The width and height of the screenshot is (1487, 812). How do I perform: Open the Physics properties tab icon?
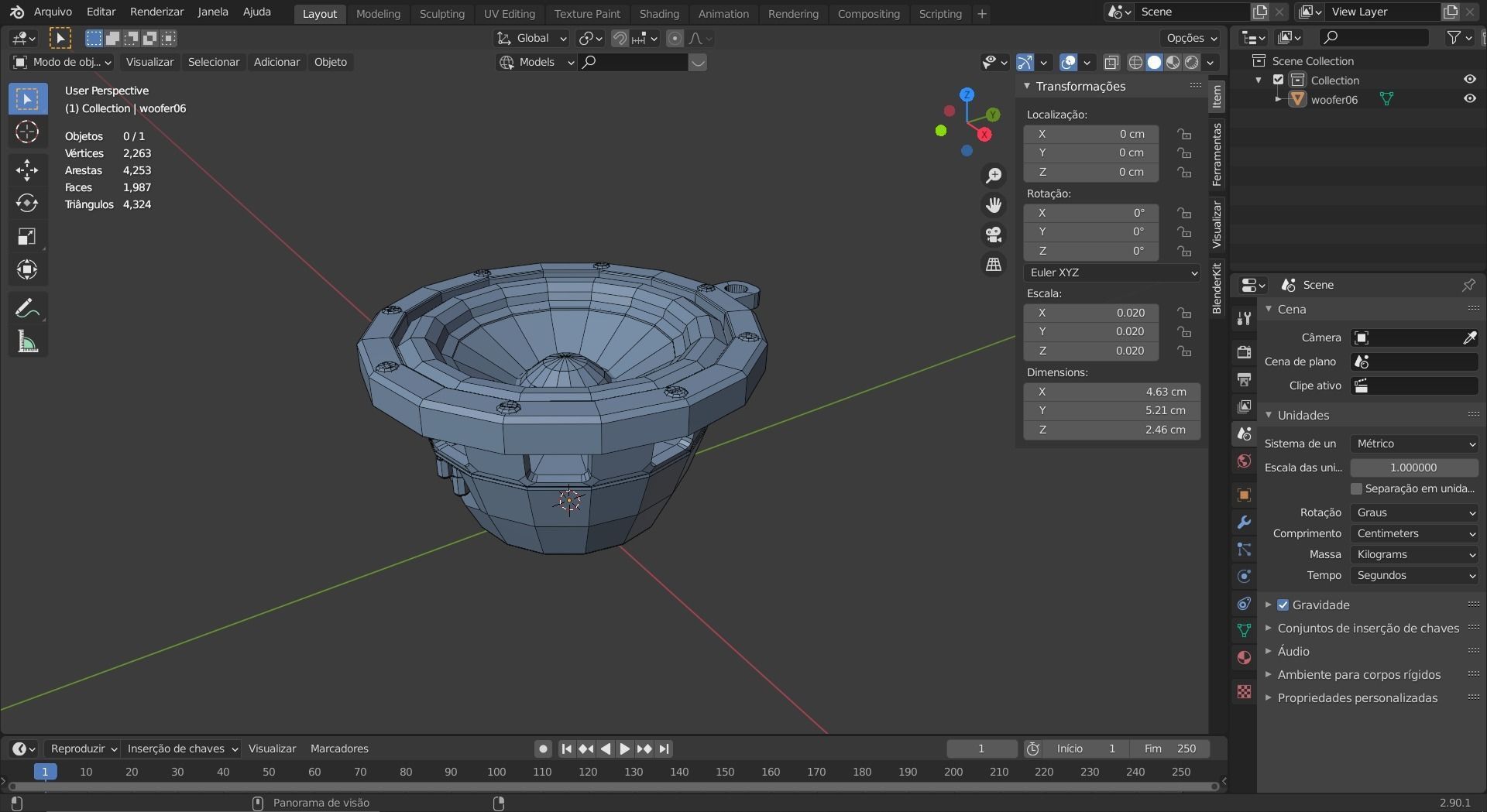(1244, 577)
